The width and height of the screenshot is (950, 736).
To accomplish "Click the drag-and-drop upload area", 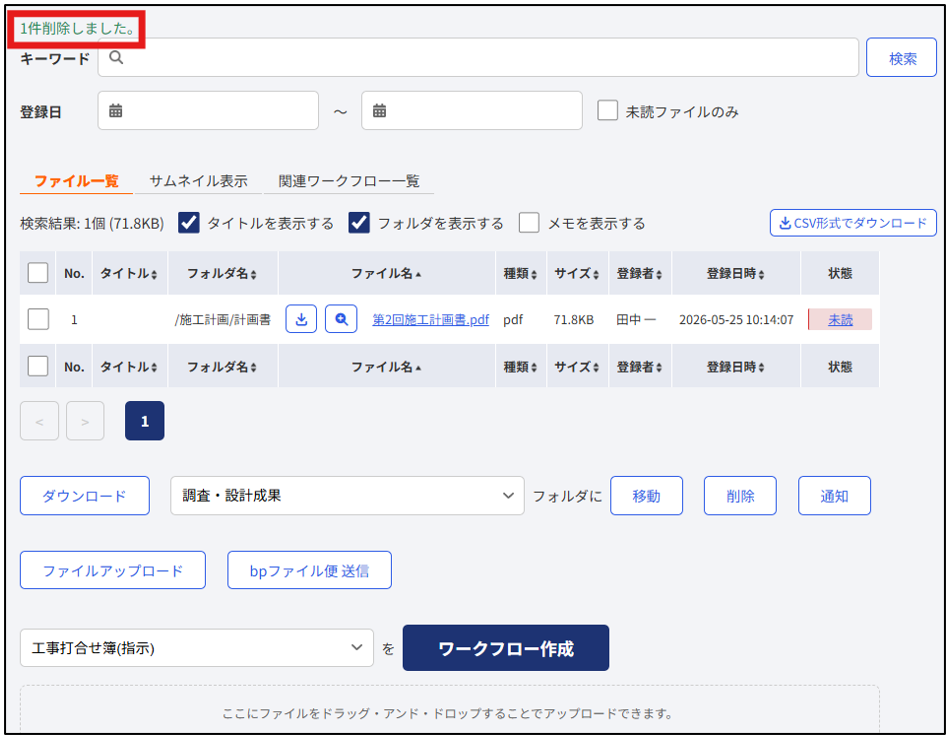I will 450,709.
